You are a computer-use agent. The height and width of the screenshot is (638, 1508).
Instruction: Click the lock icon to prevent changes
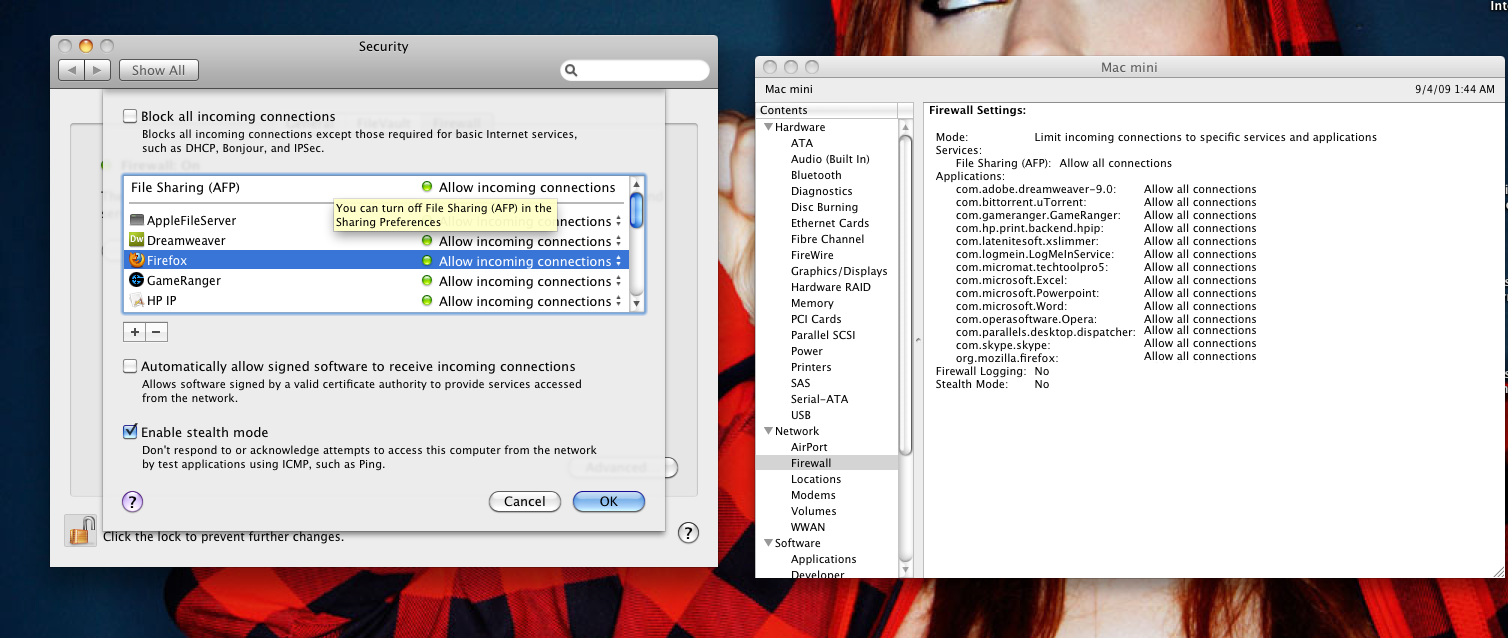(81, 530)
